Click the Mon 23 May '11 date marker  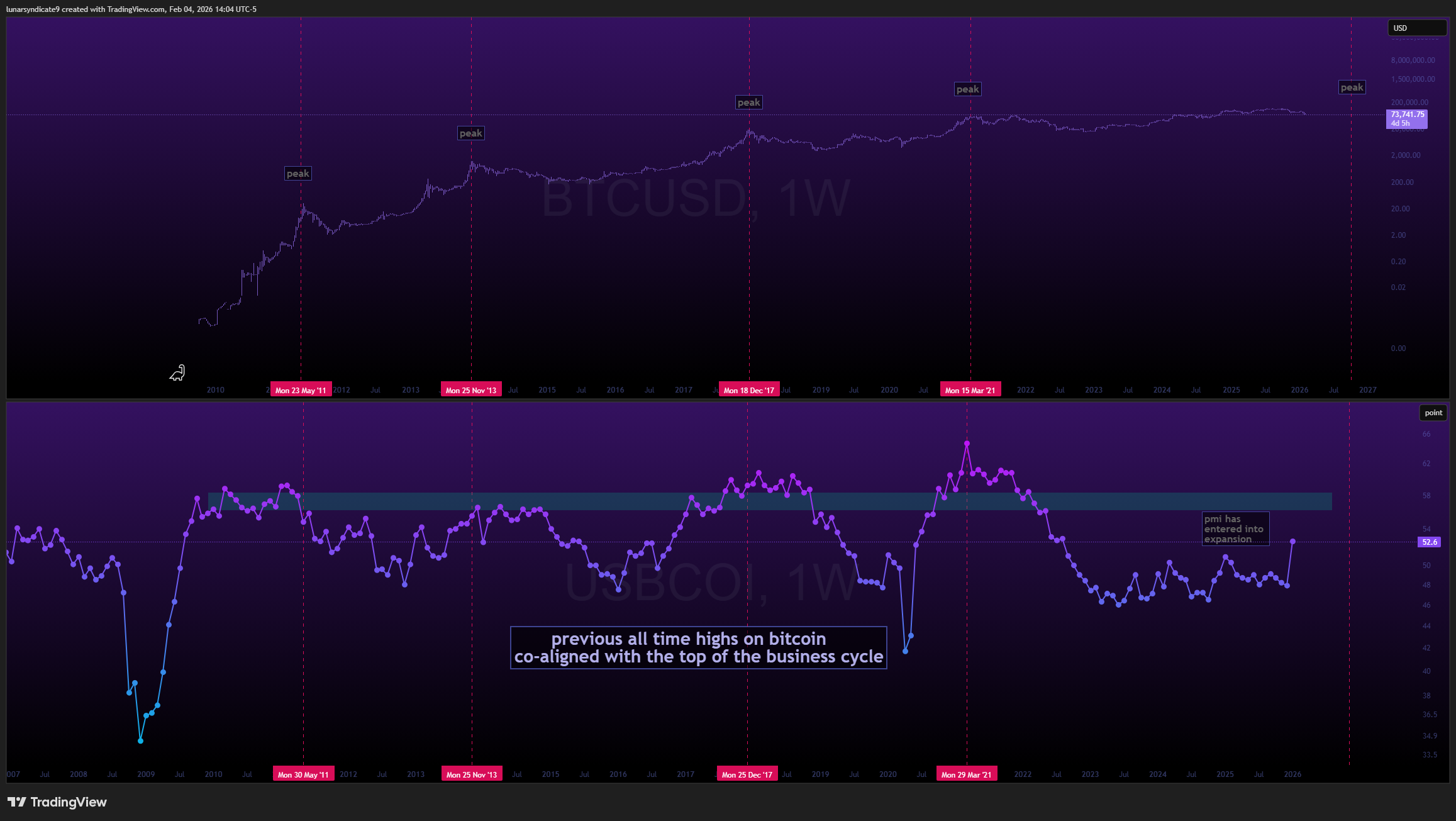(301, 390)
